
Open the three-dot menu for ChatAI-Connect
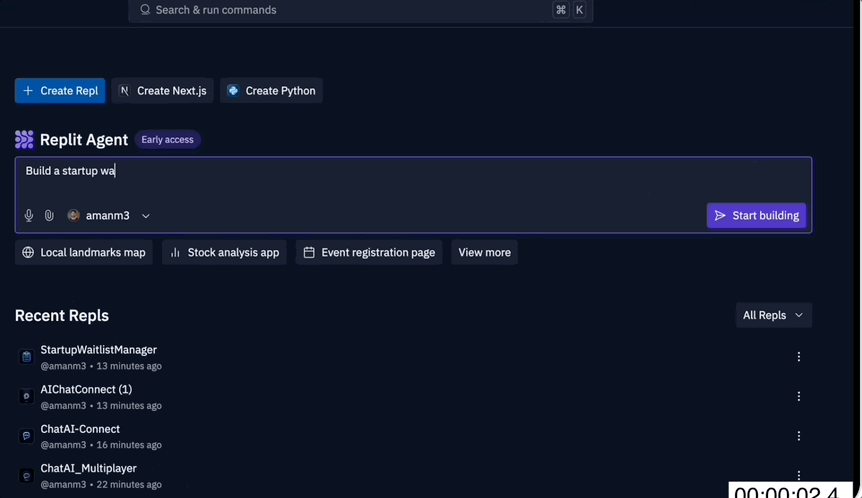coord(799,436)
